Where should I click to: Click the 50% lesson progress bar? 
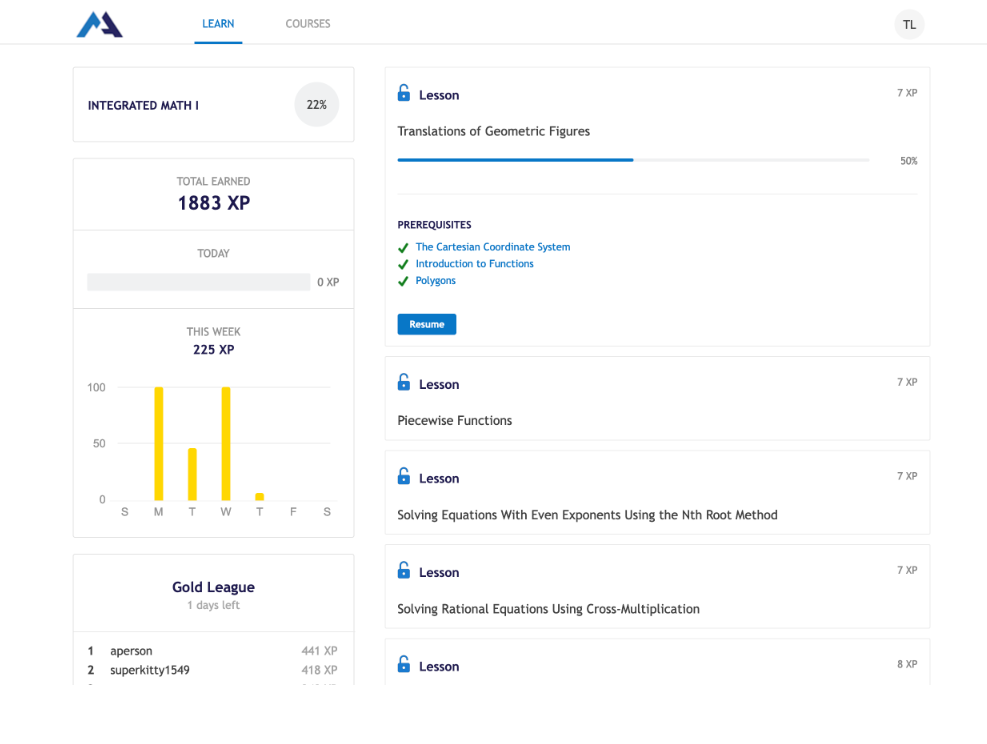[632, 160]
